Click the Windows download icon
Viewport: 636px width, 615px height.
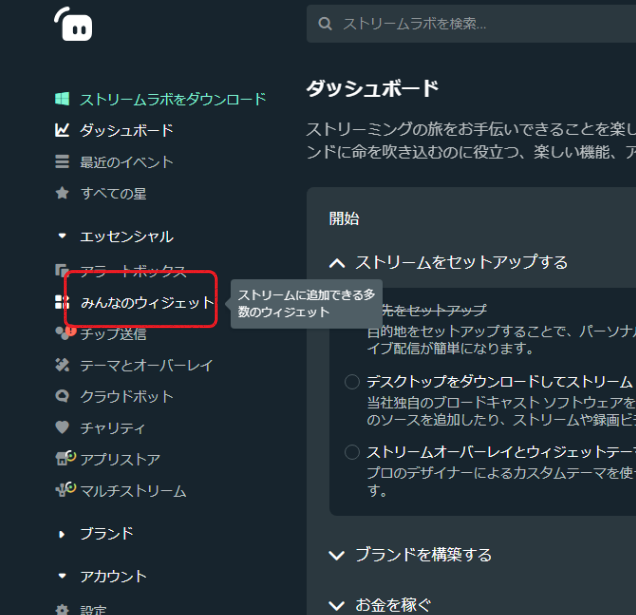tap(62, 99)
